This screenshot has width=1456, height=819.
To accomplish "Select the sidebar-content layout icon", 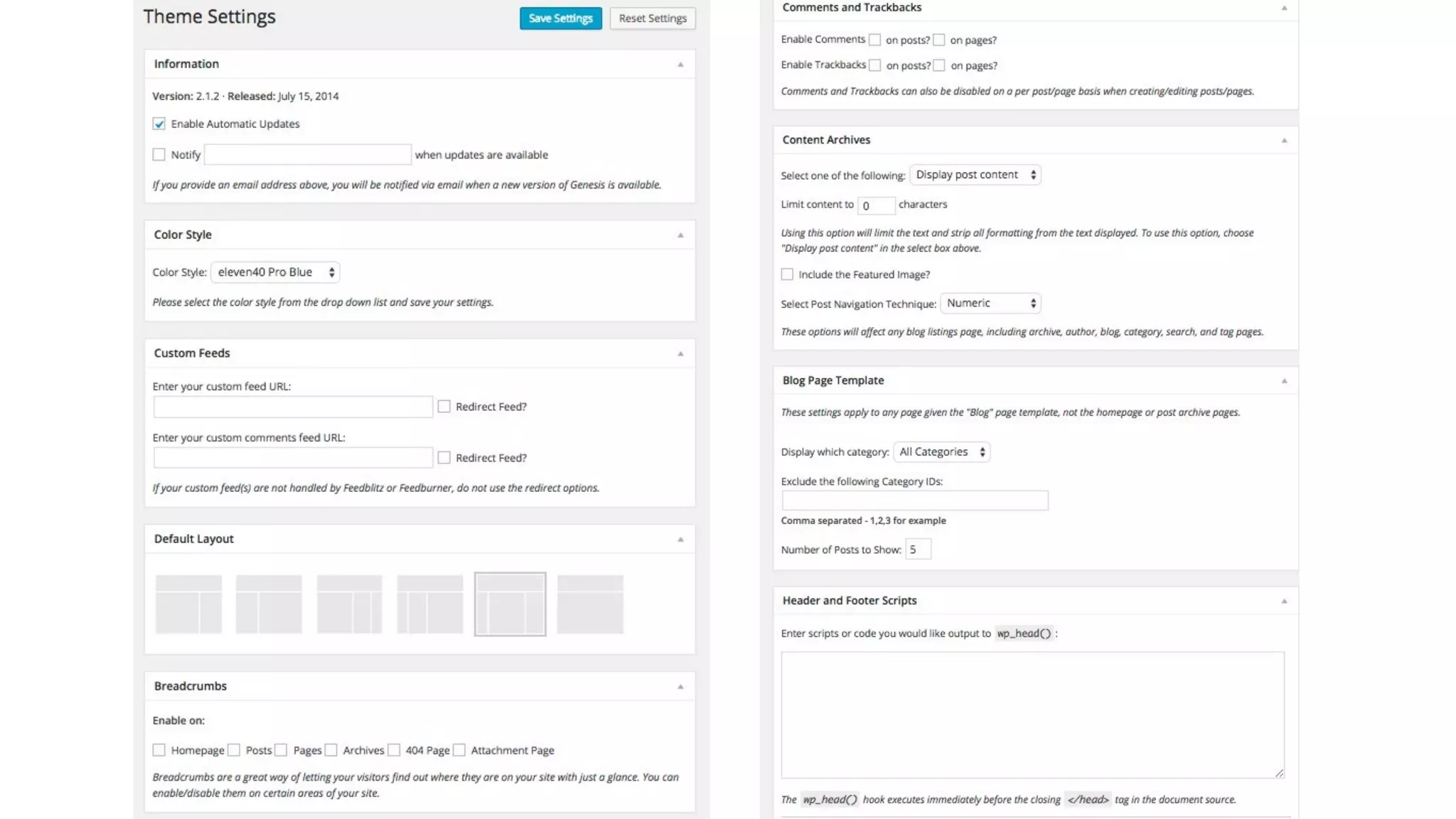I will [269, 604].
